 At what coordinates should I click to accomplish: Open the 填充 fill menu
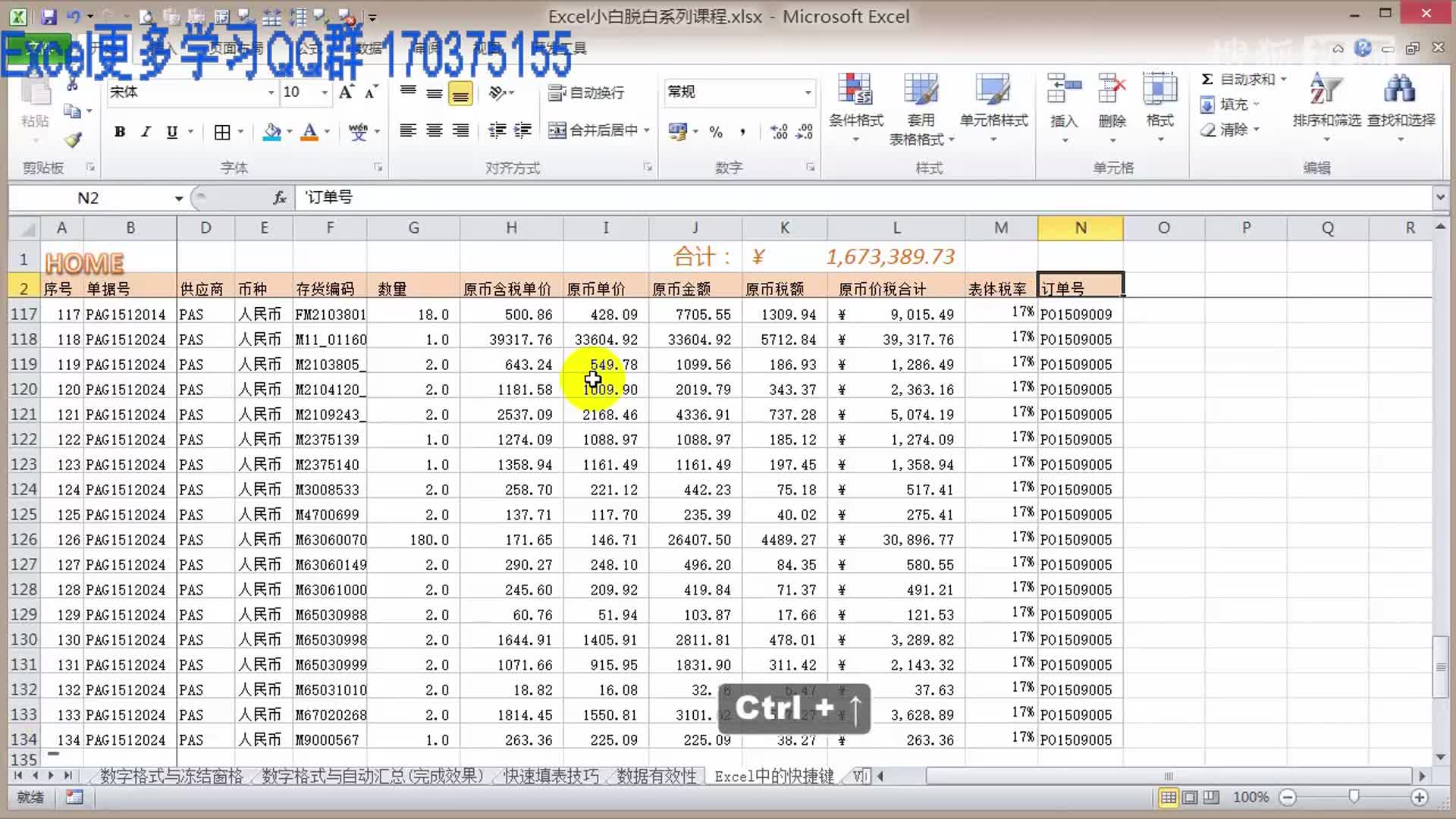[1230, 105]
